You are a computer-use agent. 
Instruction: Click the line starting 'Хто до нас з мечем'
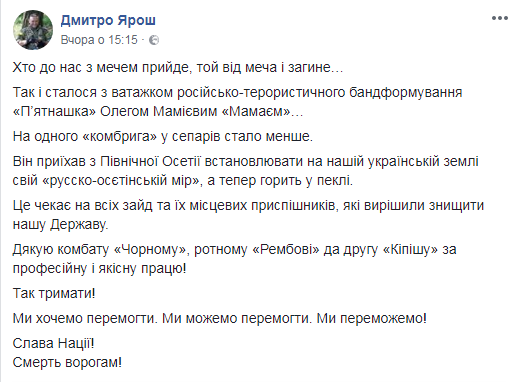coord(178,68)
